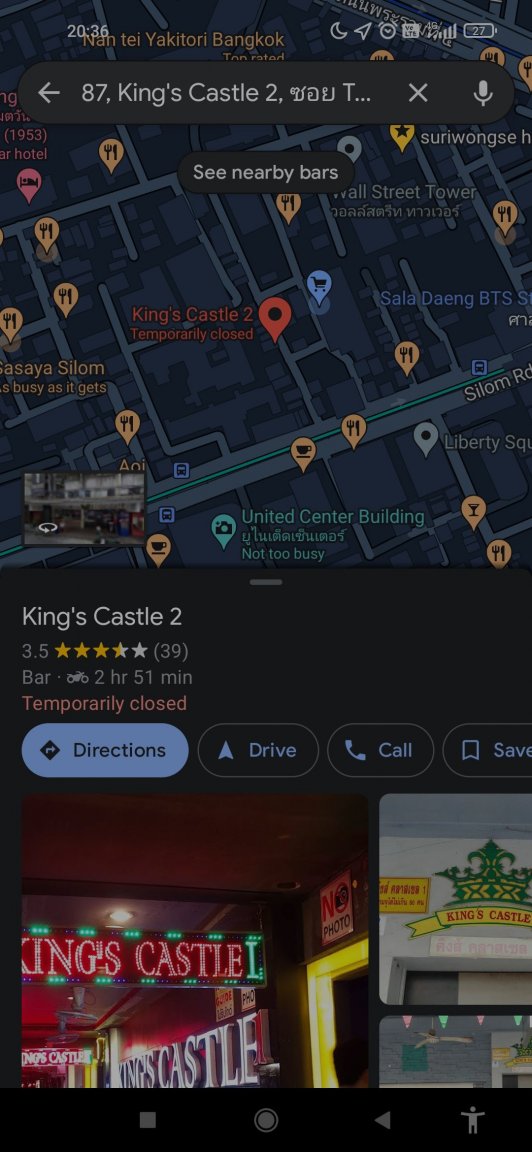Tap the microphone voice search icon
Screen dimensions: 532x1152
coord(482,93)
